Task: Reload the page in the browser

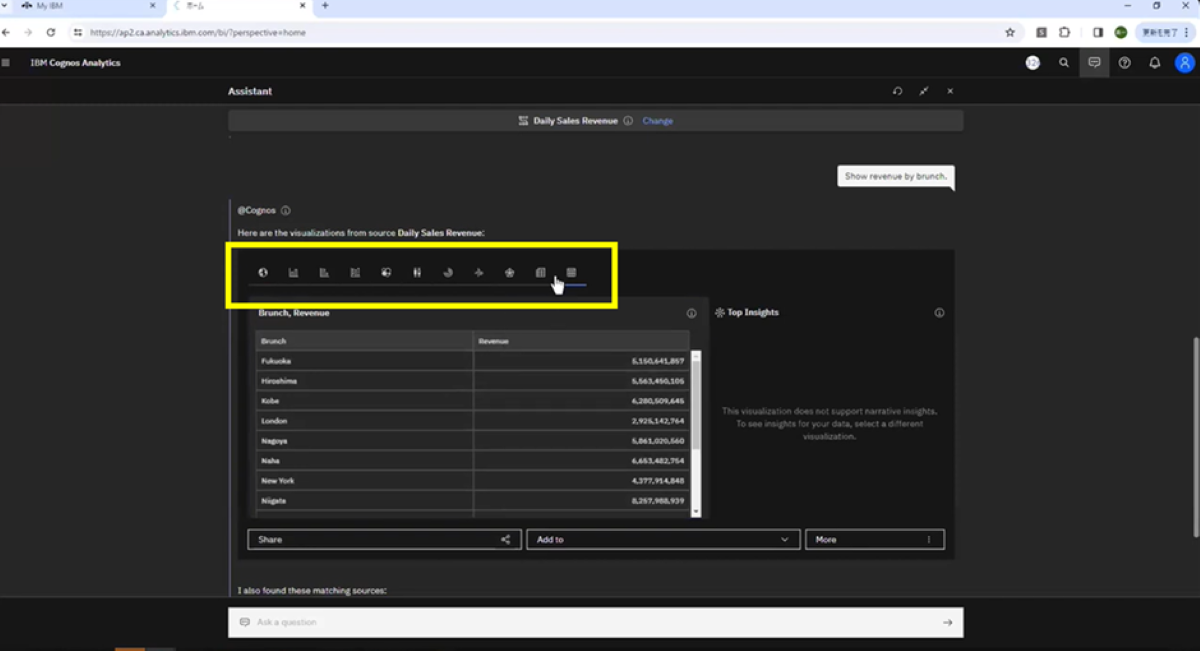Action: [x=51, y=32]
